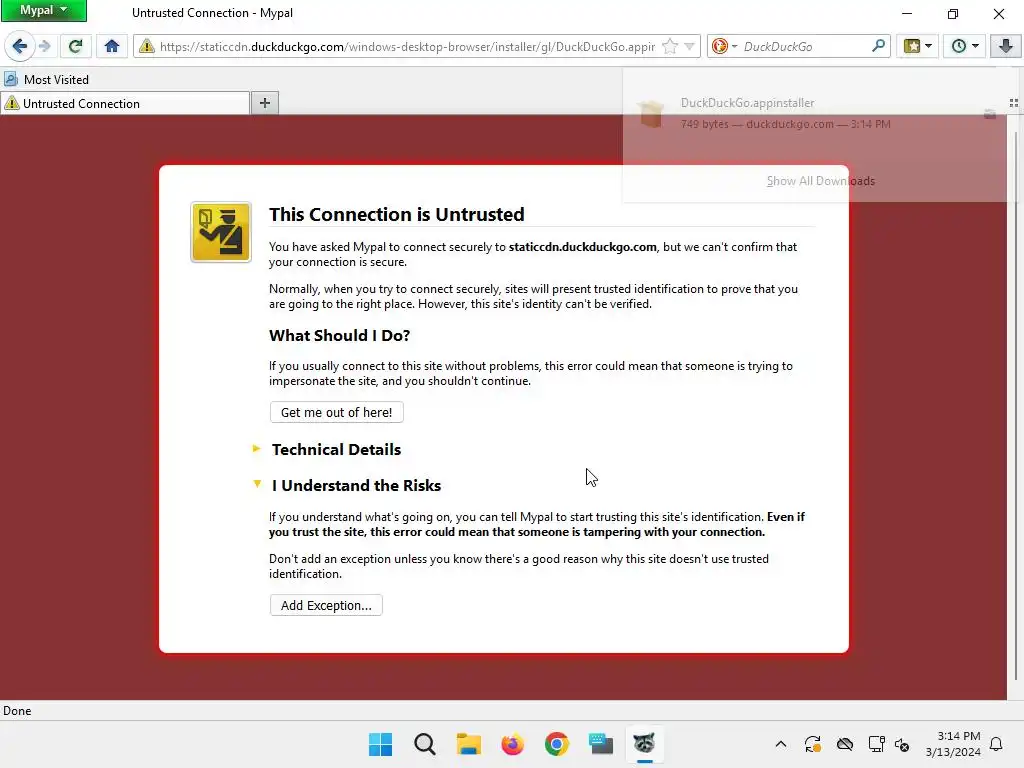Launch Firefox from the taskbar
1024x768 pixels.
513,744
